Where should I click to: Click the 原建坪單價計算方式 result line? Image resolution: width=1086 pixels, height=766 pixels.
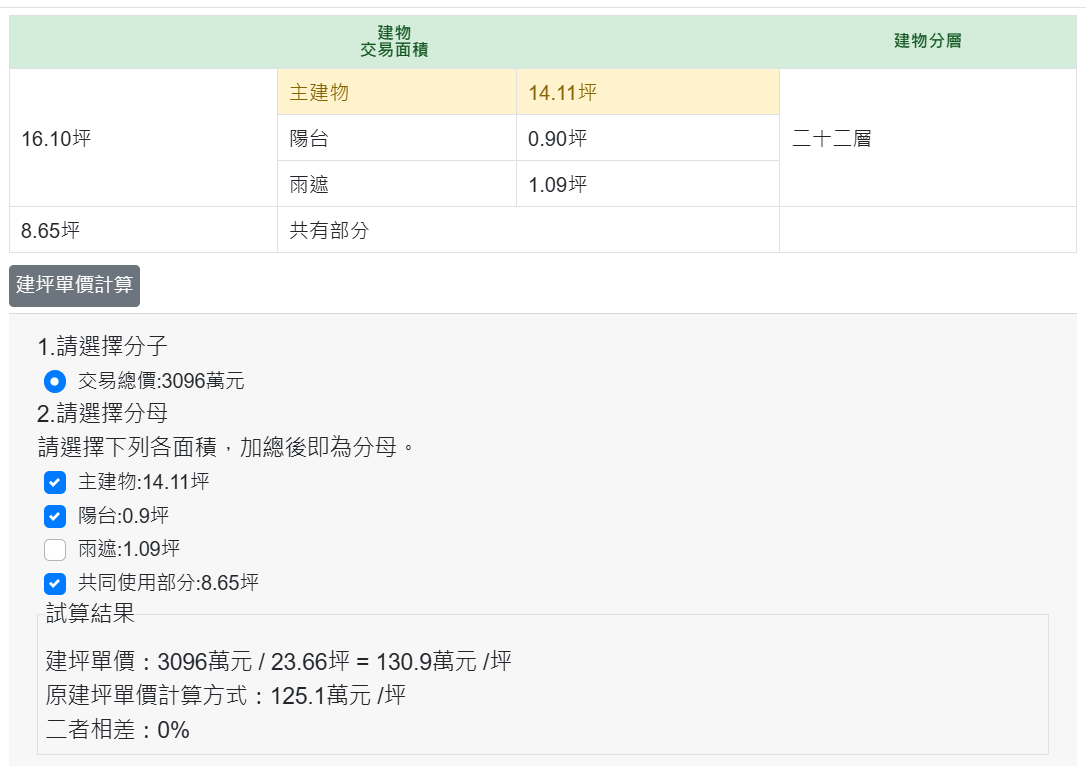(226, 696)
